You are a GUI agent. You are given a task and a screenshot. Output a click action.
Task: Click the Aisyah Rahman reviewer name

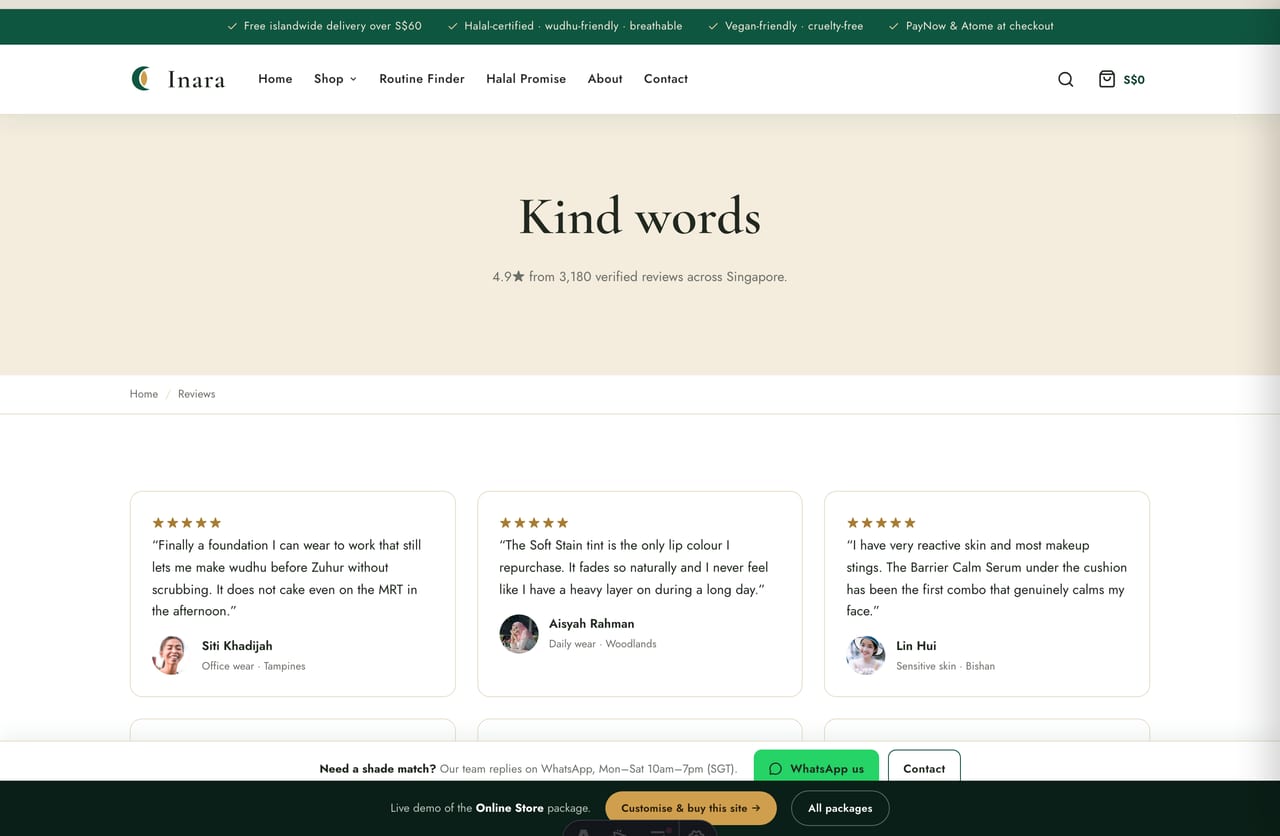[592, 624]
